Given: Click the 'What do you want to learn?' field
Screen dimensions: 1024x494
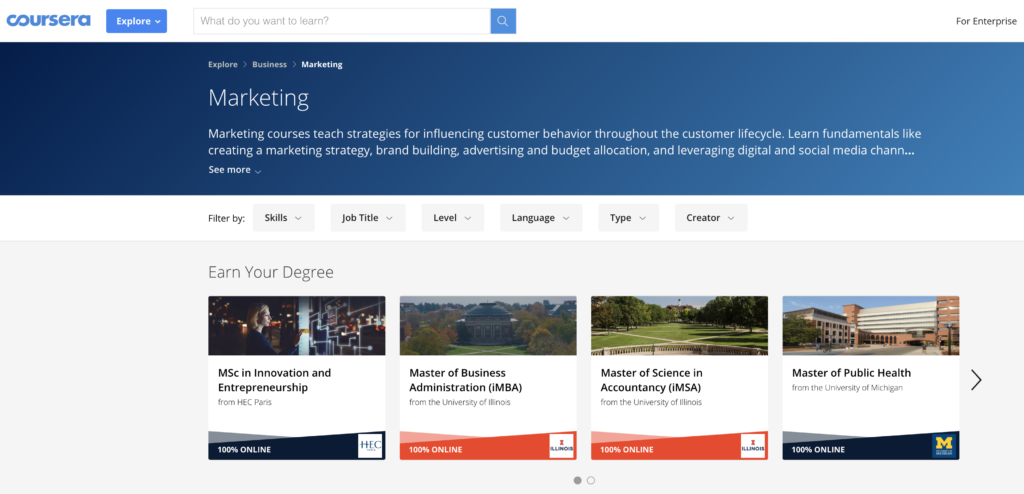Looking at the screenshot, I should [x=342, y=21].
